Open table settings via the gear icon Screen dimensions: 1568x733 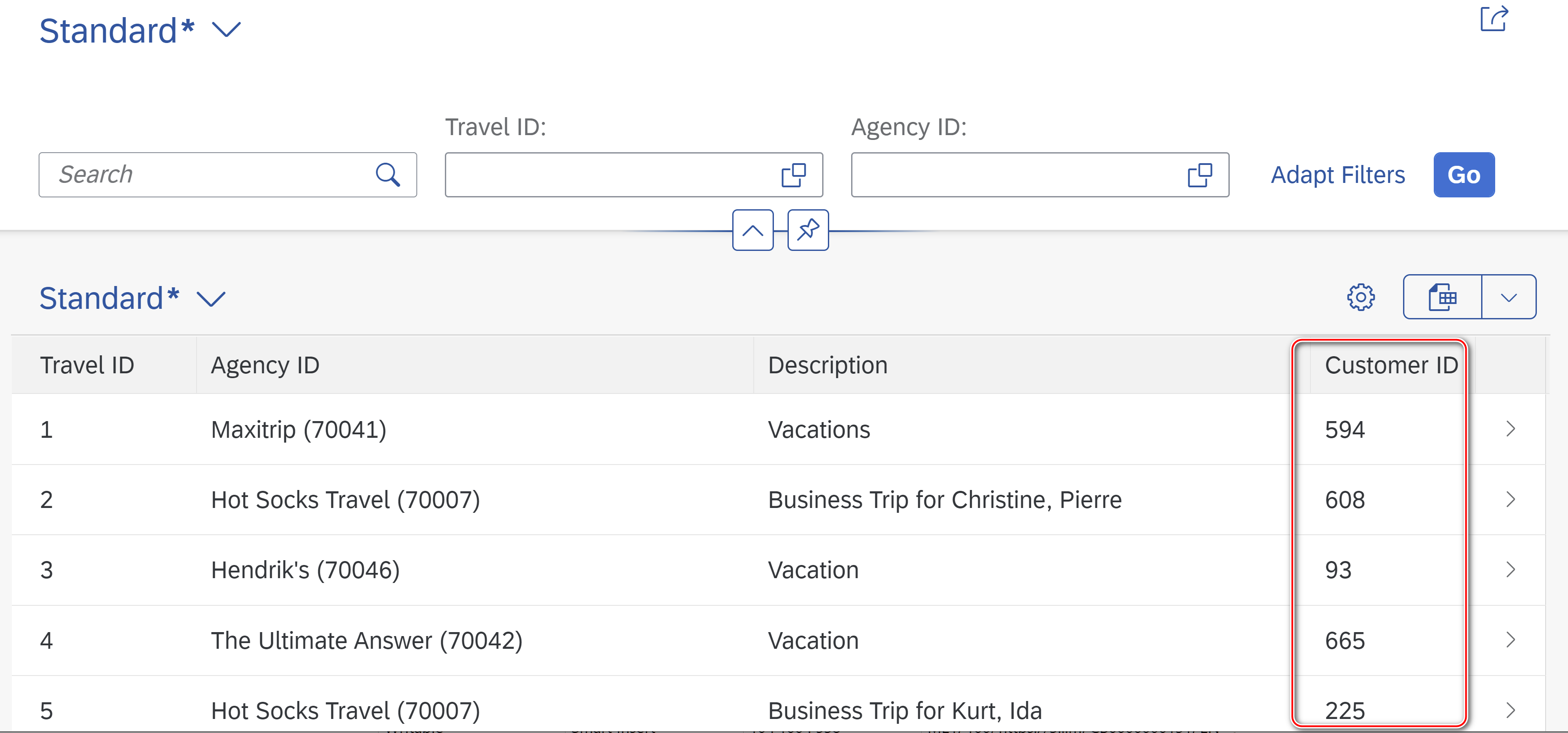tap(1362, 297)
